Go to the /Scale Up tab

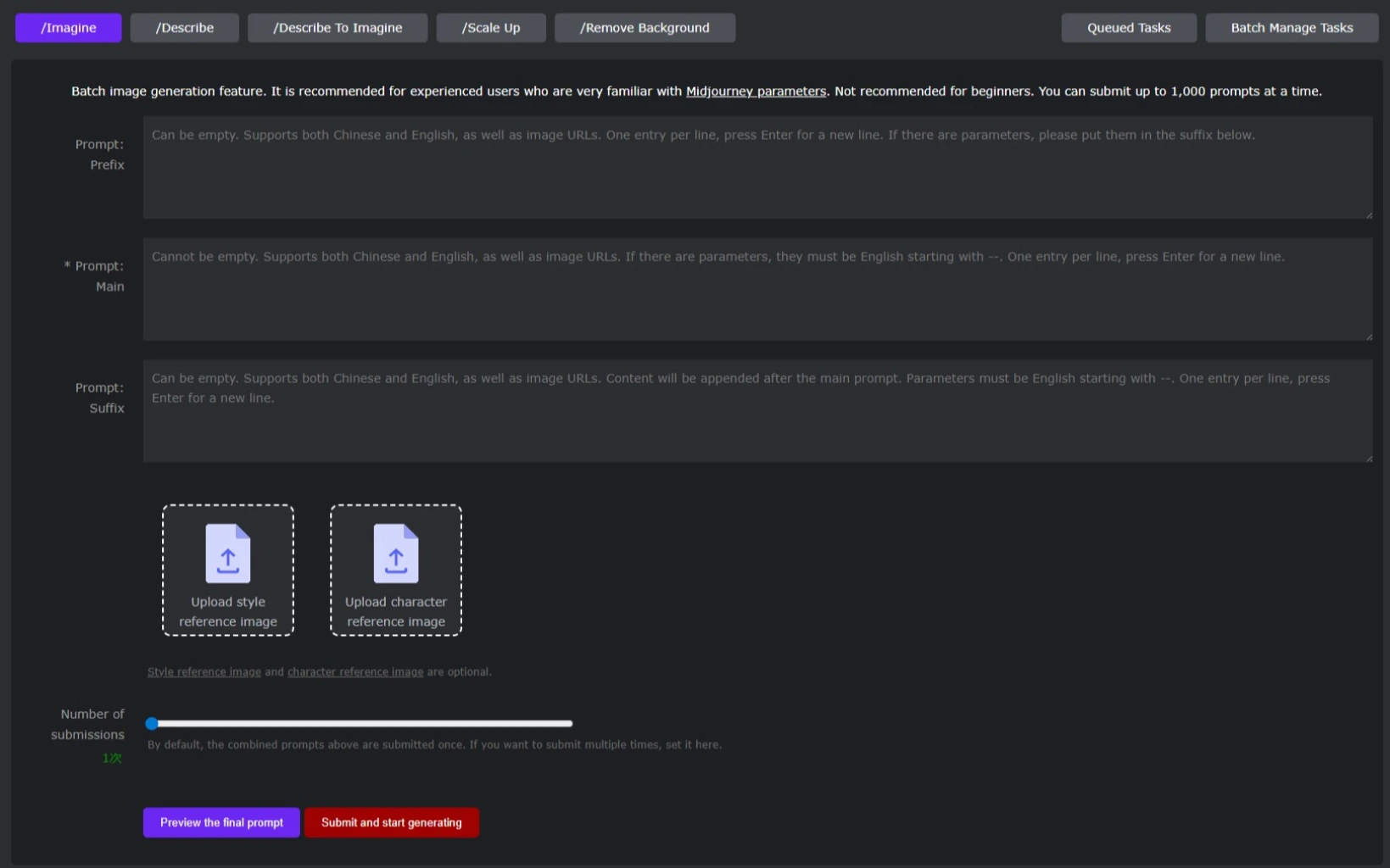pos(491,28)
